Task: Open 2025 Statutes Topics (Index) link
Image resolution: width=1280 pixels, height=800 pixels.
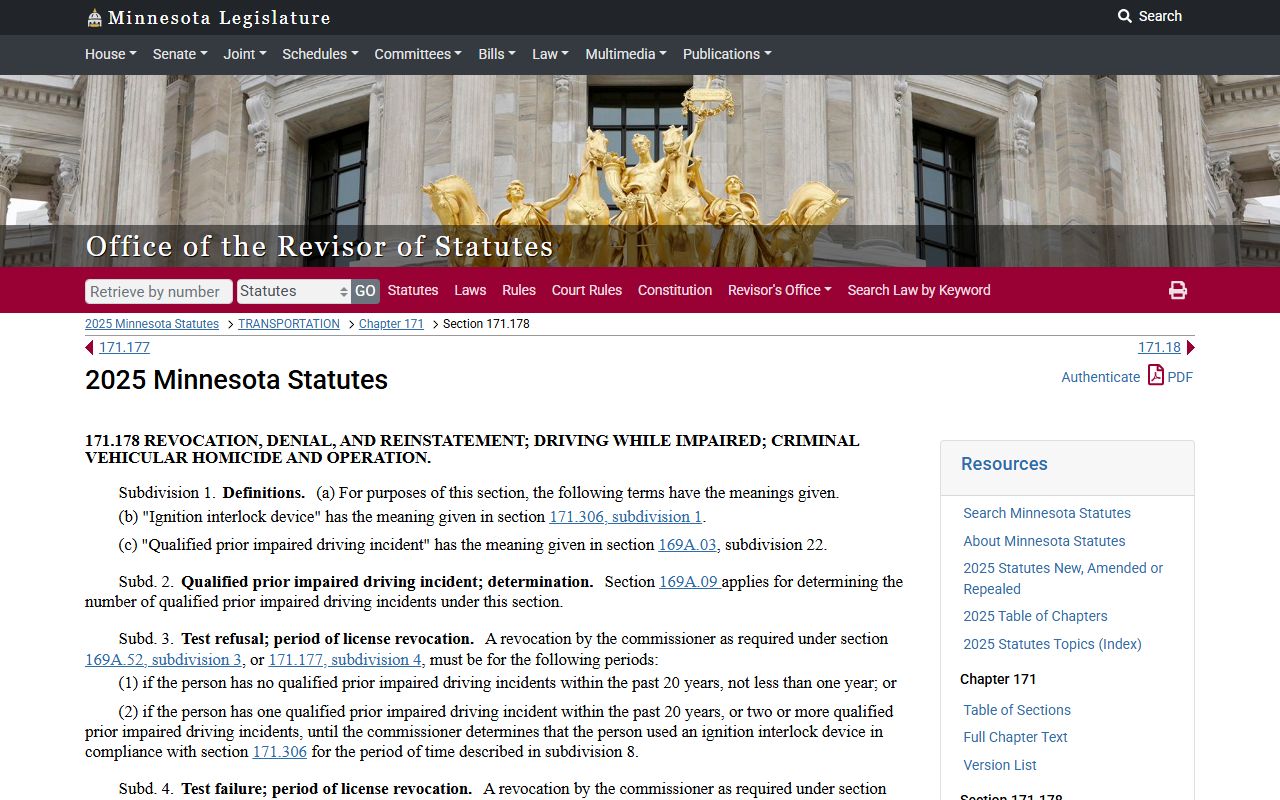Action: [x=1052, y=644]
